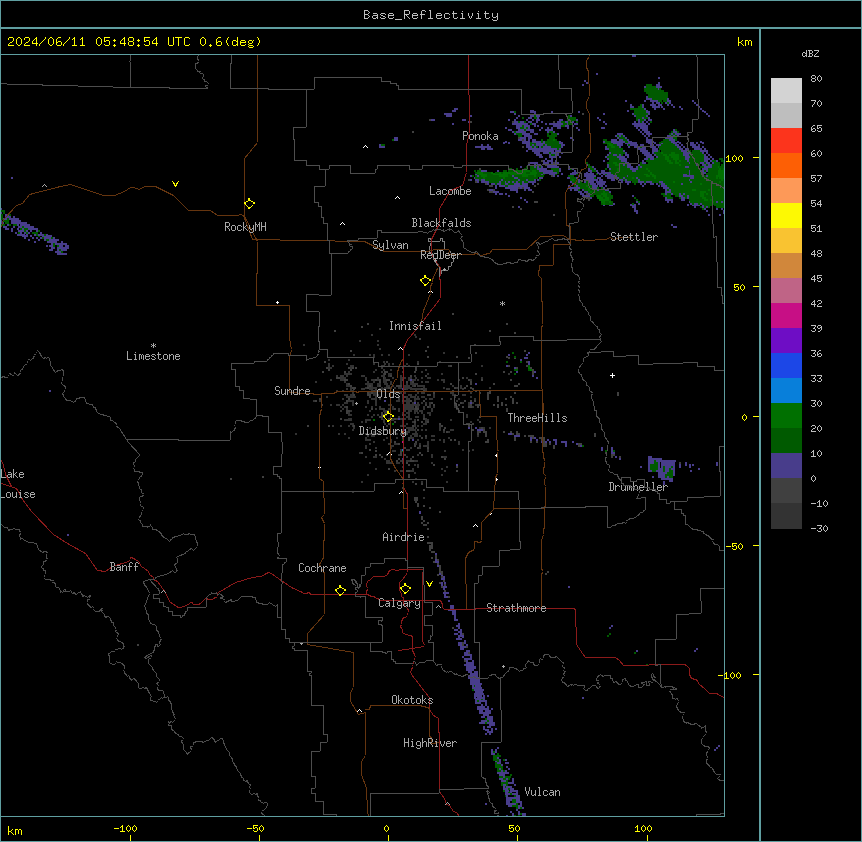
Task: Click the yellow diamond marker at Didsbury
Action: tap(388, 417)
